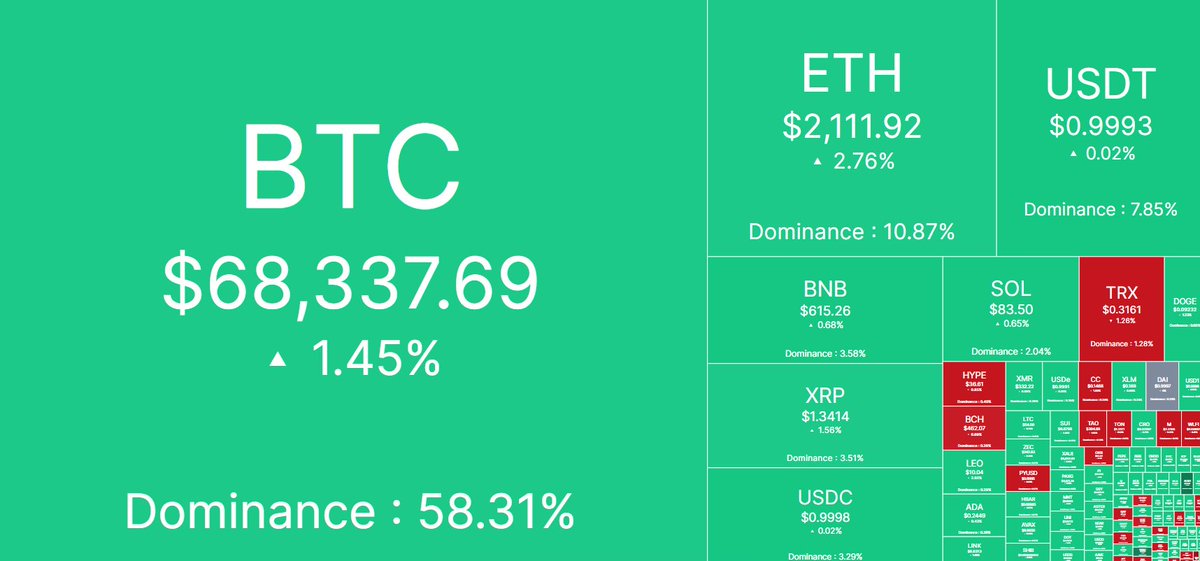Select the USDC tile
Viewport: 1200px width, 561px height.
[825, 510]
